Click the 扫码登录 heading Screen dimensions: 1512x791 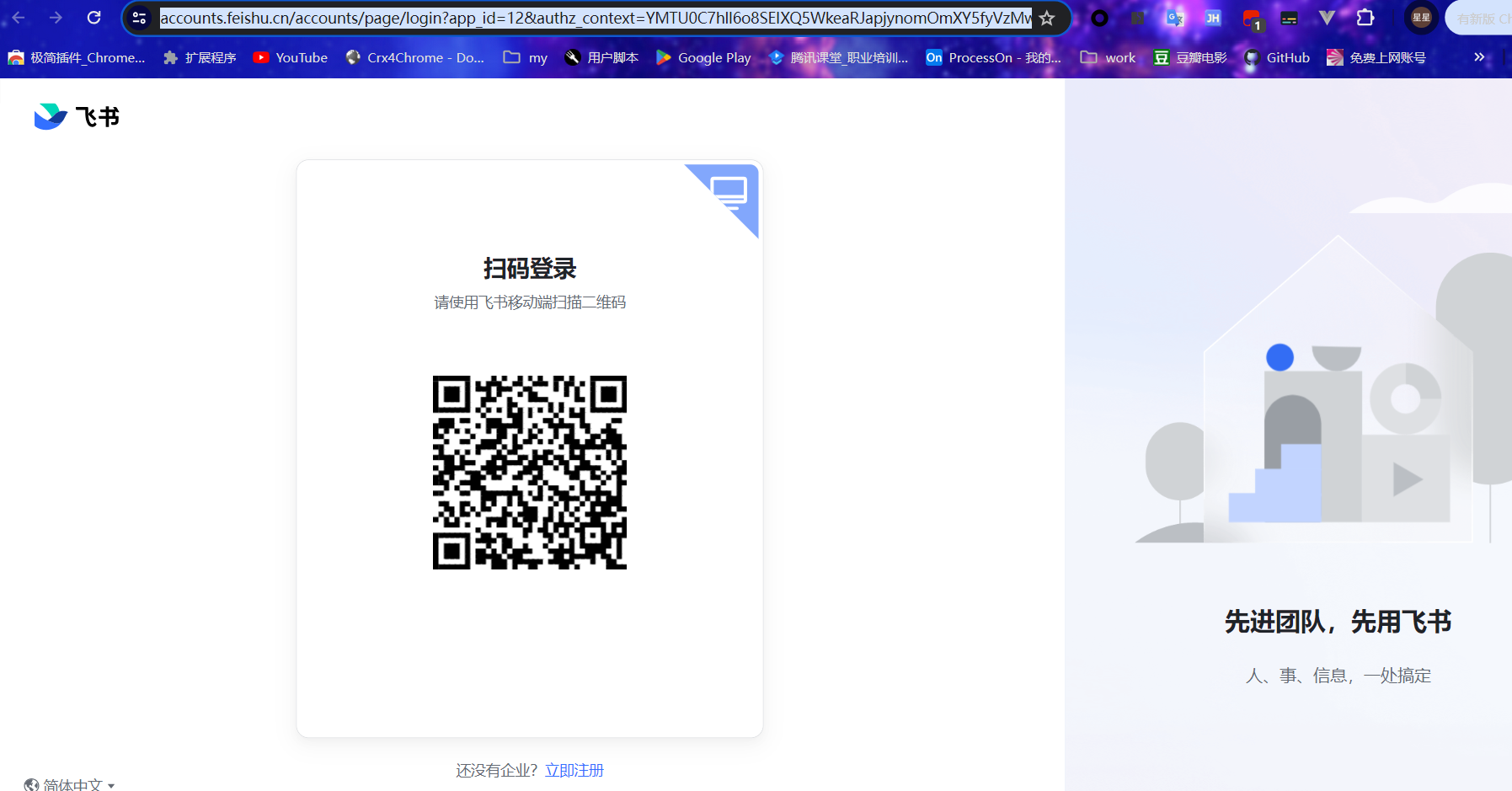pyautogui.click(x=530, y=269)
